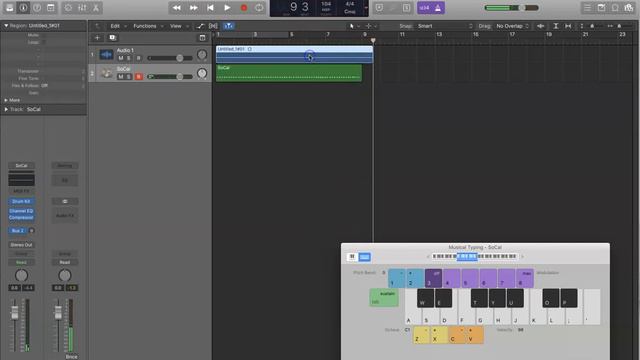640x360 pixels.
Task: Open the Loop Browser icon
Action: click(x=615, y=8)
